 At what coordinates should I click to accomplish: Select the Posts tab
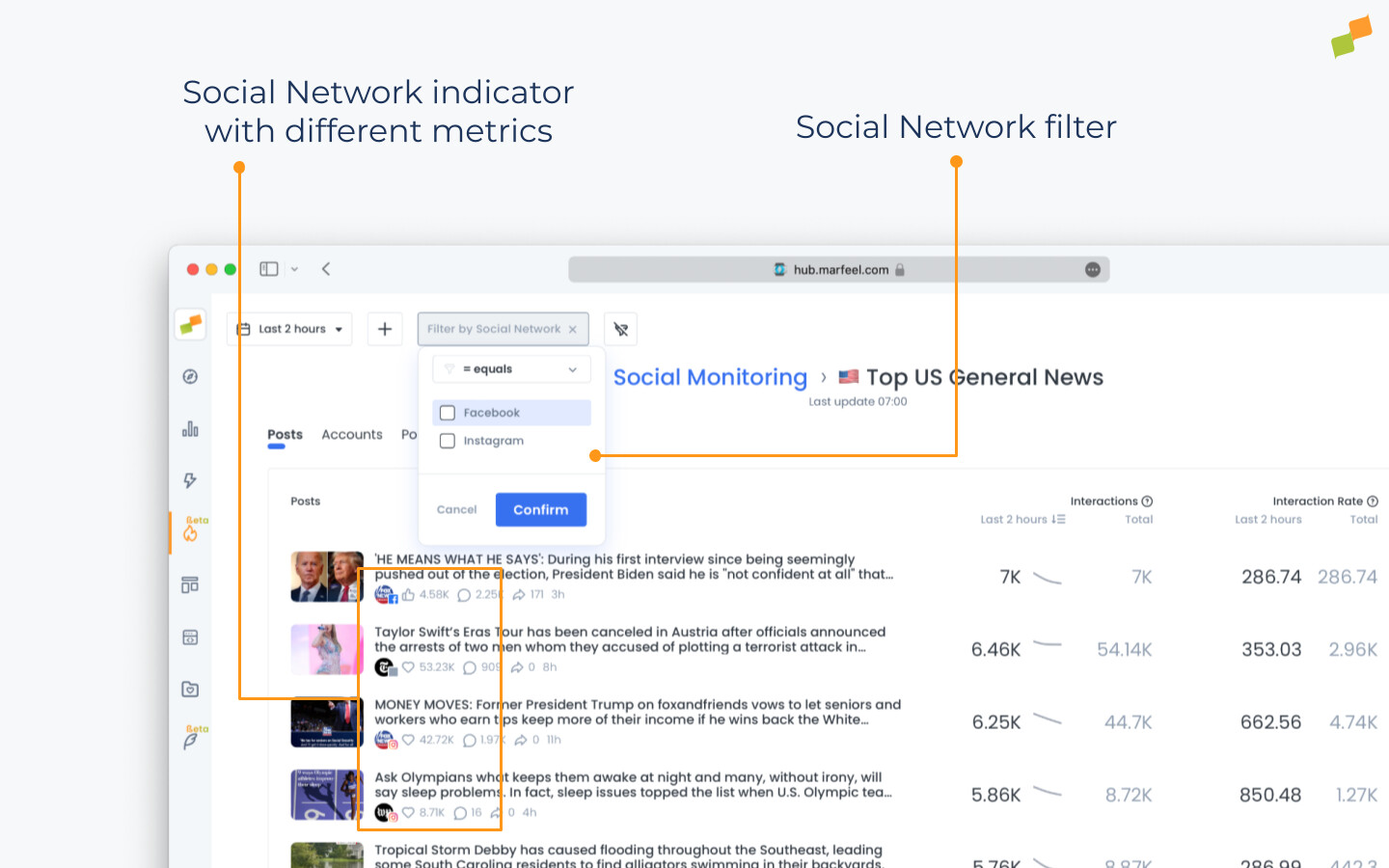pos(284,434)
